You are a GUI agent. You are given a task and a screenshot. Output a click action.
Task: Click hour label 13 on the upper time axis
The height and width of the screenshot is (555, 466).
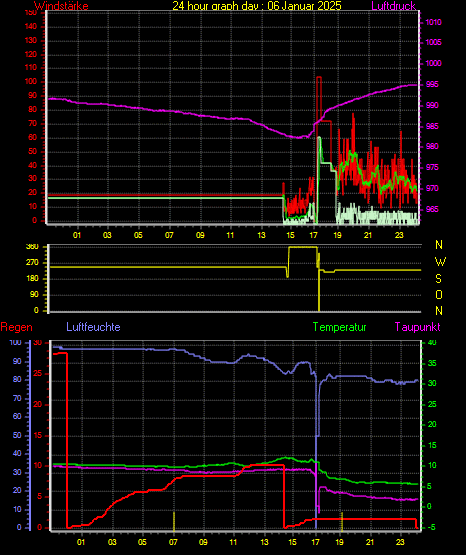[x=261, y=235]
